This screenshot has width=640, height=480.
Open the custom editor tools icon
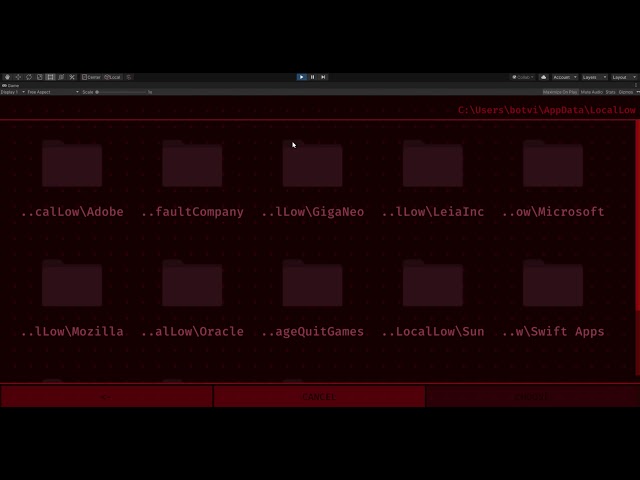pyautogui.click(x=72, y=77)
